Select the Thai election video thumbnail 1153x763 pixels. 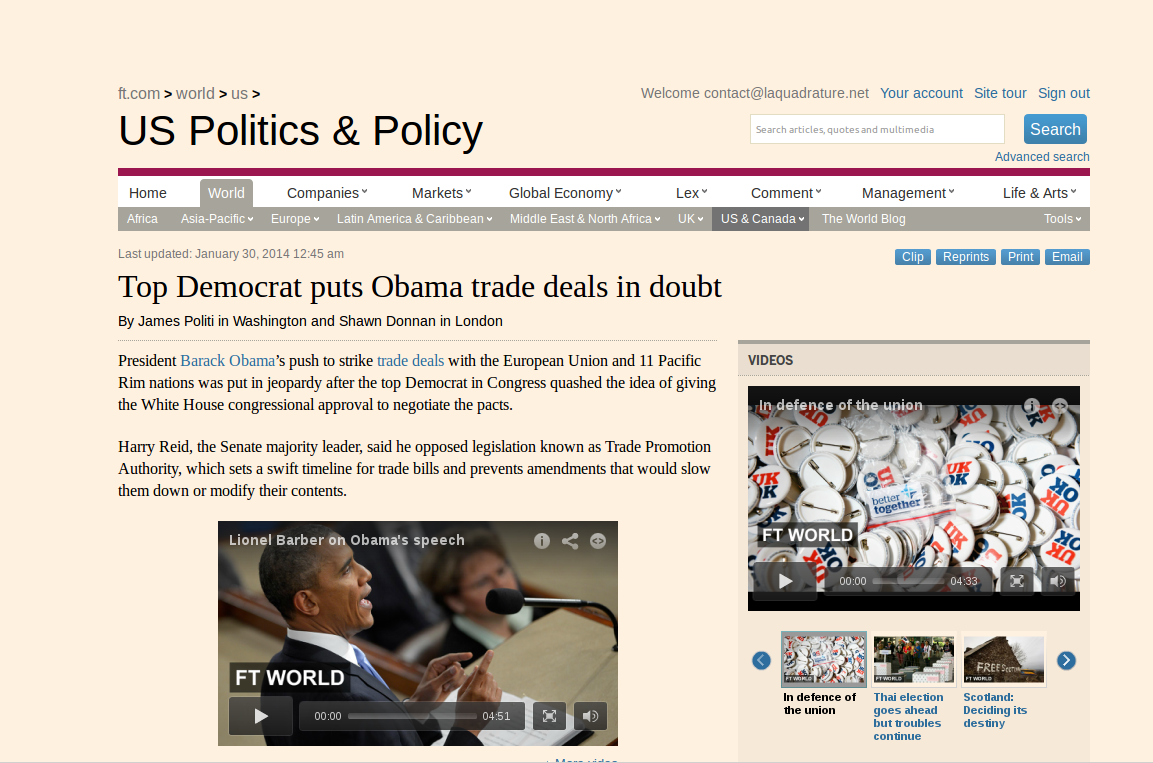[x=914, y=659]
